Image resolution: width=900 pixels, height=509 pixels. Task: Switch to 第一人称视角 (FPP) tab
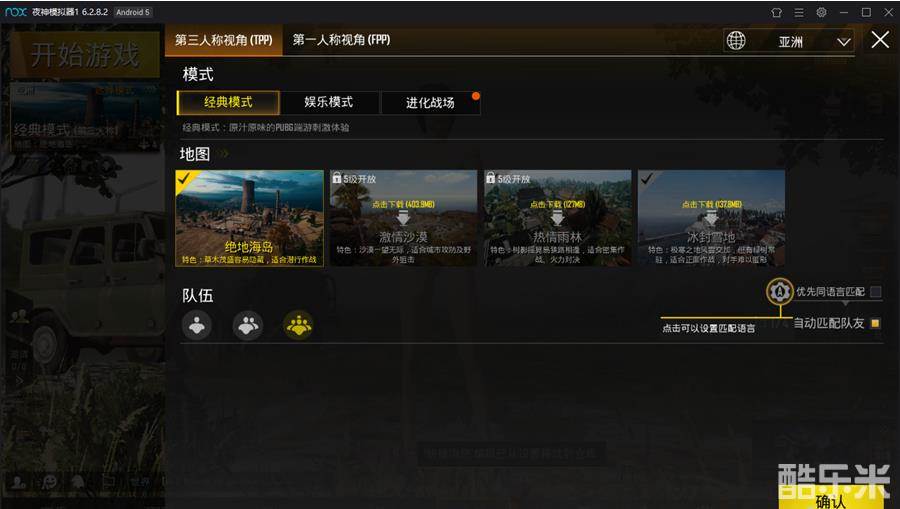point(342,40)
